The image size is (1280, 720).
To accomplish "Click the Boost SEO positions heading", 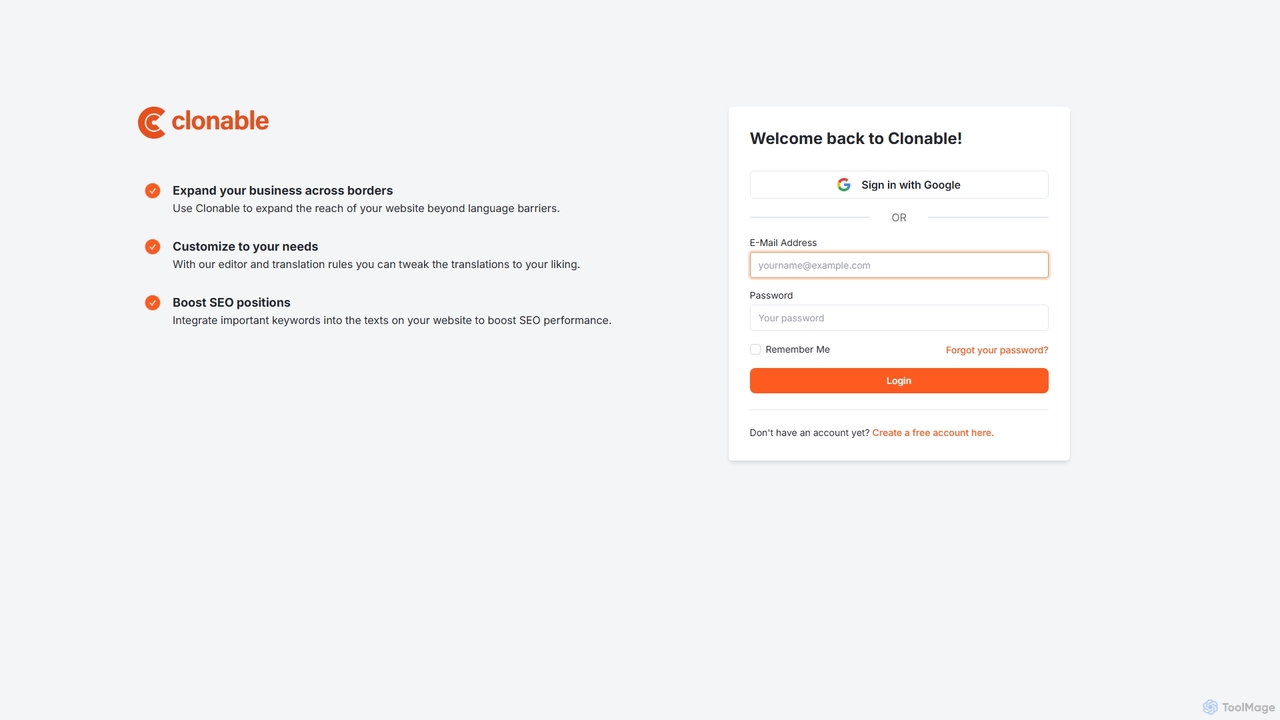I will click(231, 302).
